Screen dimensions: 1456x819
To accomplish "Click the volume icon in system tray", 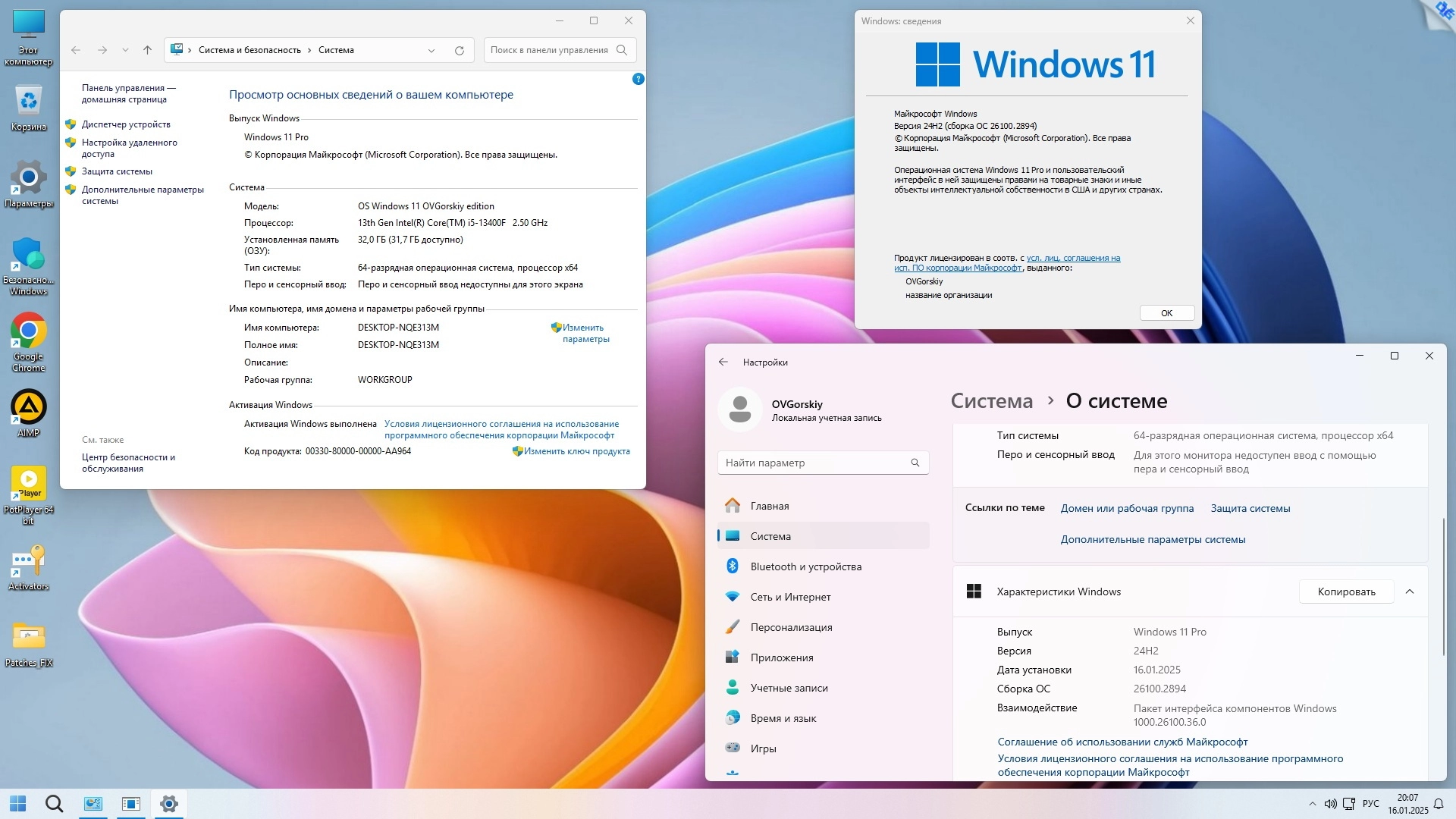I will pyautogui.click(x=1330, y=804).
